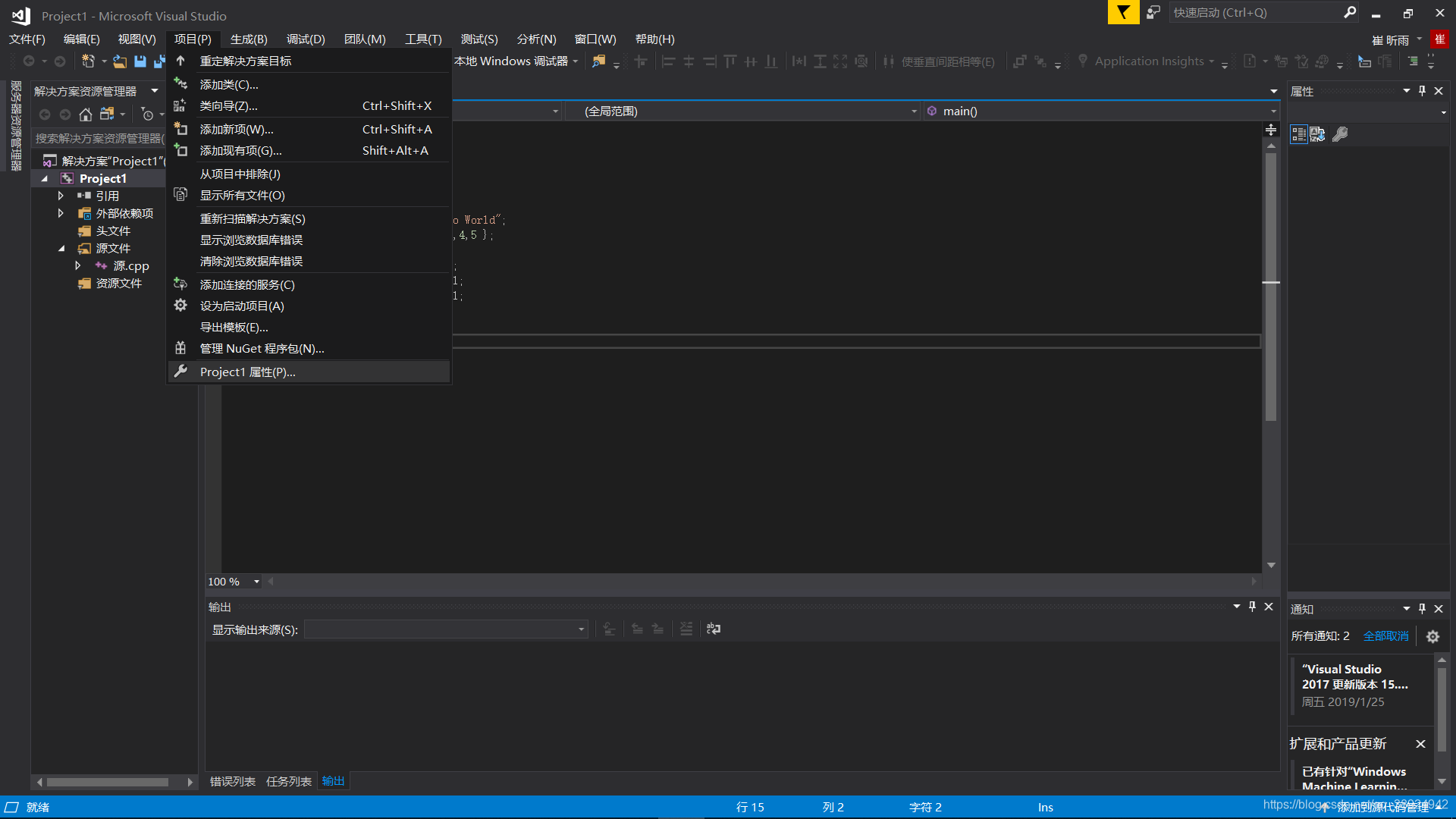The image size is (1456, 819).
Task: Click the open file toolbar icon
Action: [x=120, y=61]
